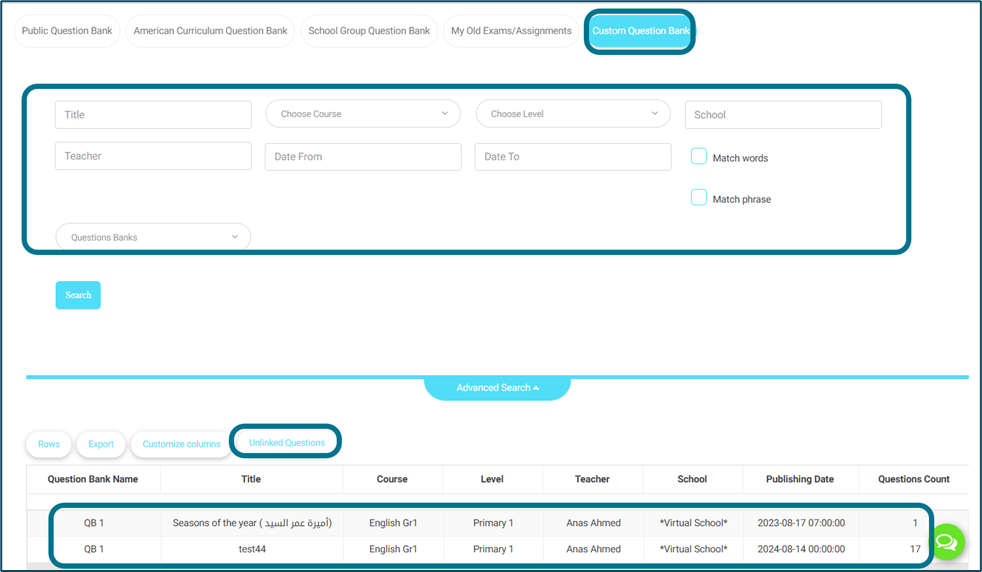Go to My Old Exams/Assignments tab
Viewport: 982px width, 572px height.
pyautogui.click(x=511, y=31)
